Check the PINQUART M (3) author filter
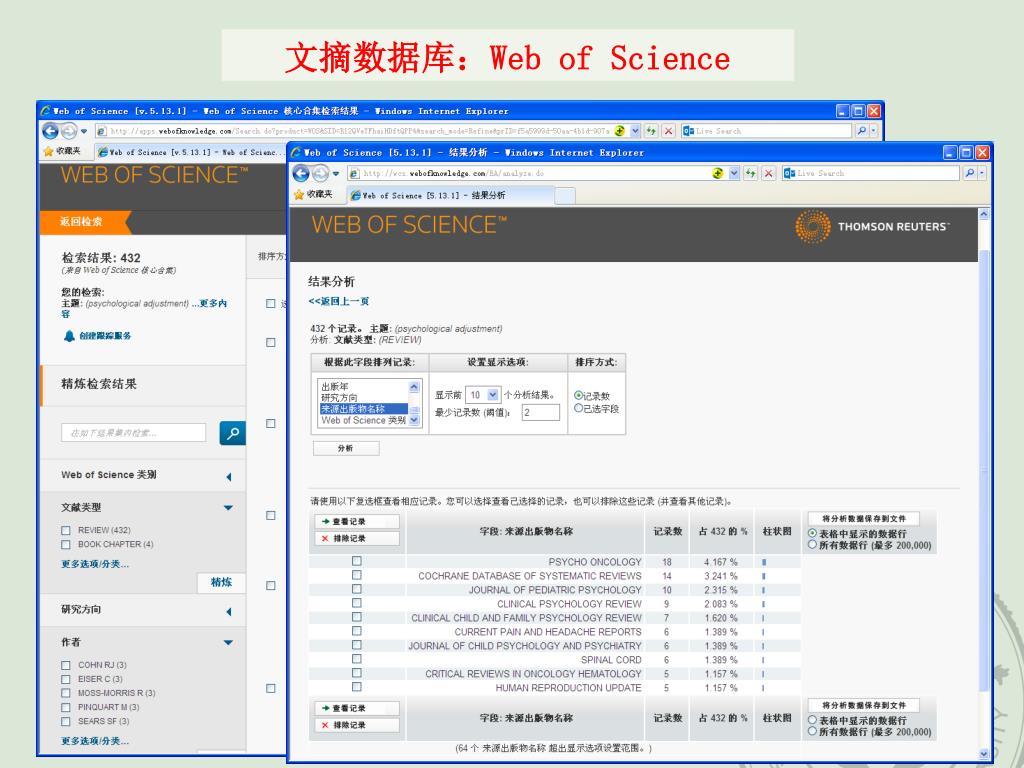The image size is (1024, 768). (65, 707)
